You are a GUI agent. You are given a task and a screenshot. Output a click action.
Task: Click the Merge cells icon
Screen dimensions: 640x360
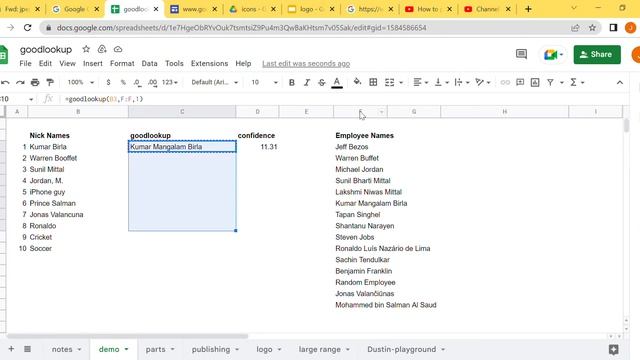[x=390, y=82]
